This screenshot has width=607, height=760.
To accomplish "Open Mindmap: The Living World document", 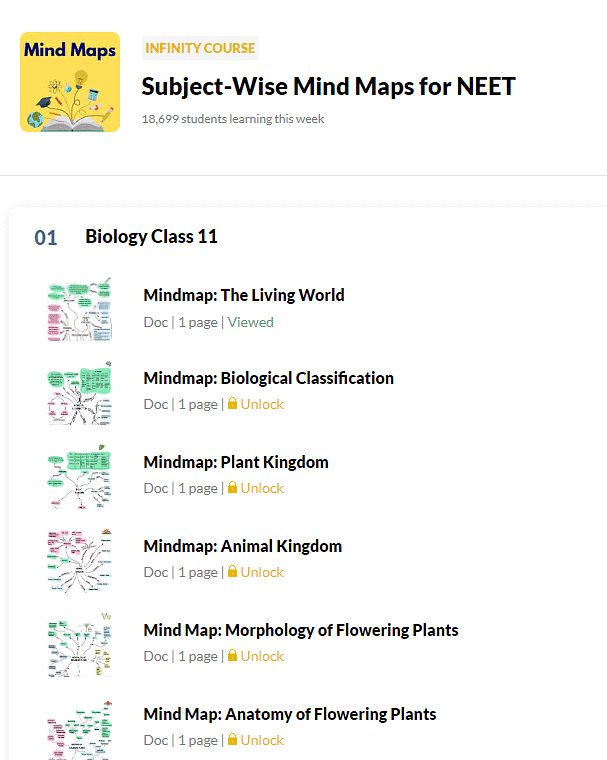I will point(244,295).
